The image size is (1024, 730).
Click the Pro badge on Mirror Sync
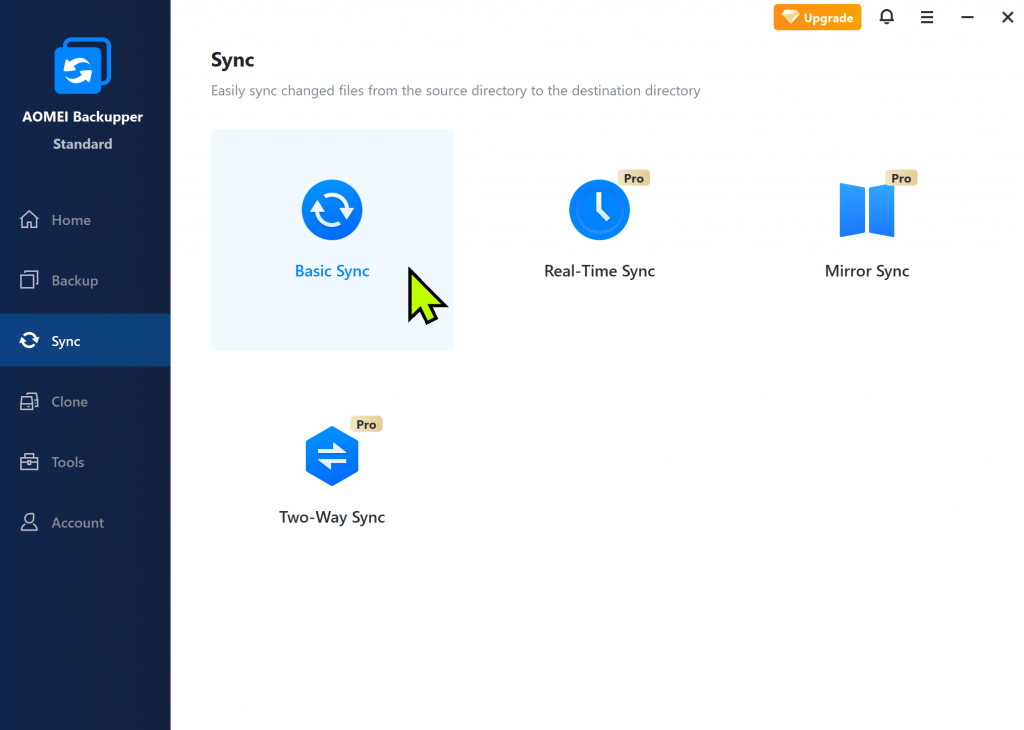901,178
